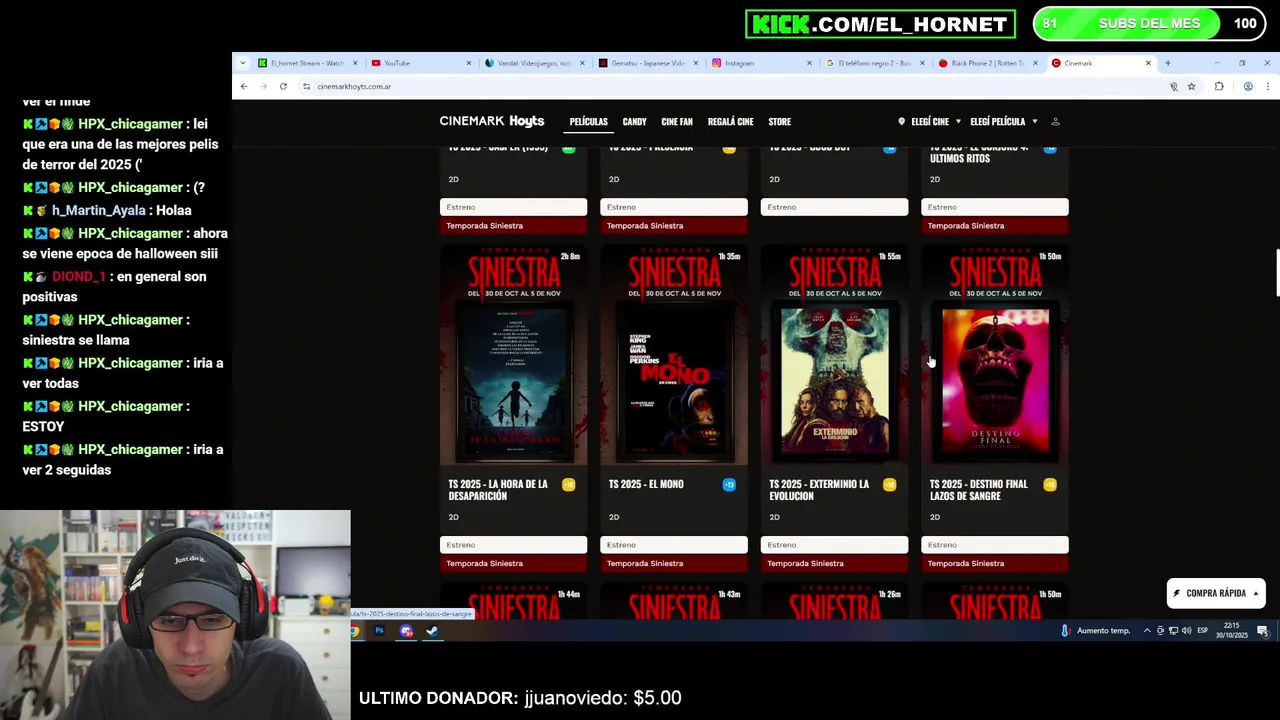Open the El Mono movie poster
The width and height of the screenshot is (1280, 720).
pyautogui.click(x=674, y=357)
